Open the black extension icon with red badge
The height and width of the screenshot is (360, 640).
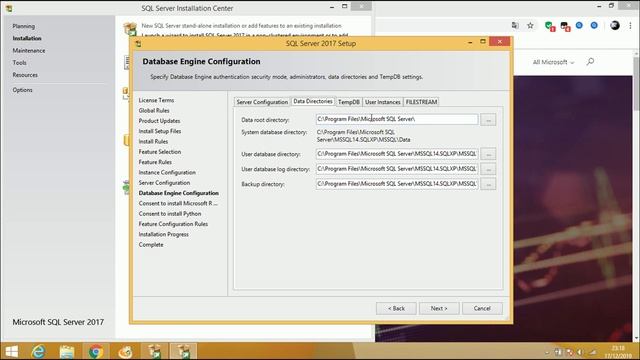click(565, 26)
